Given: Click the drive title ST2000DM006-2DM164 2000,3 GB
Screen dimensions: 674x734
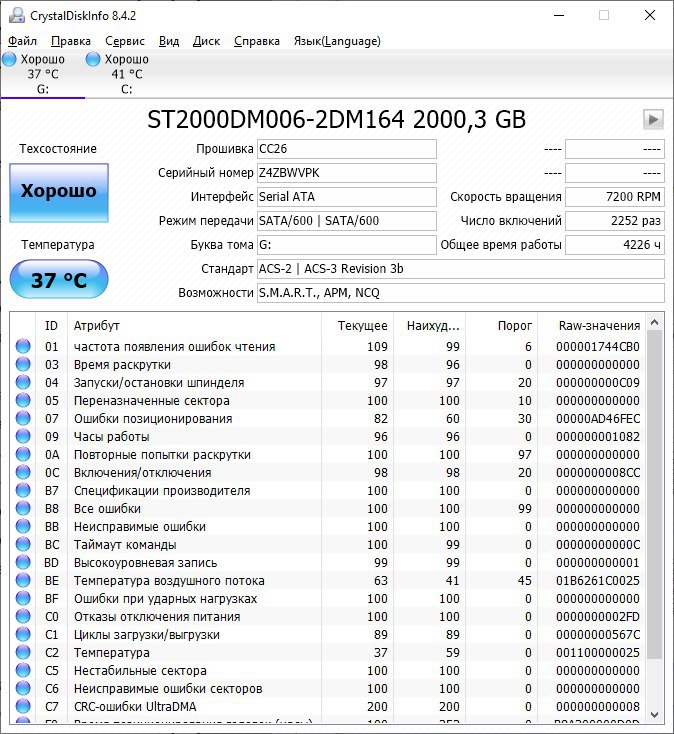Looking at the screenshot, I should click(337, 119).
